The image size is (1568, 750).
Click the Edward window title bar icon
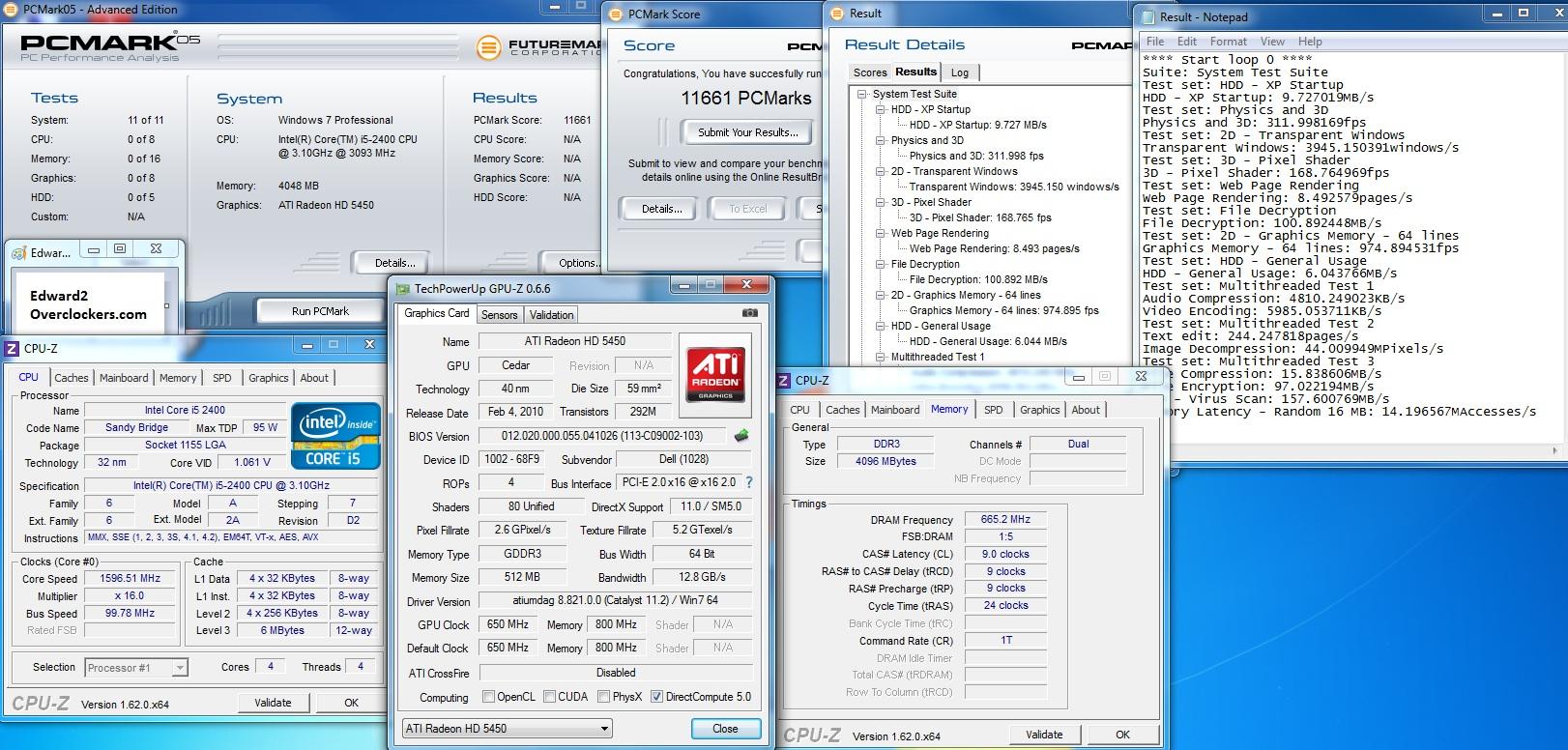click(18, 252)
